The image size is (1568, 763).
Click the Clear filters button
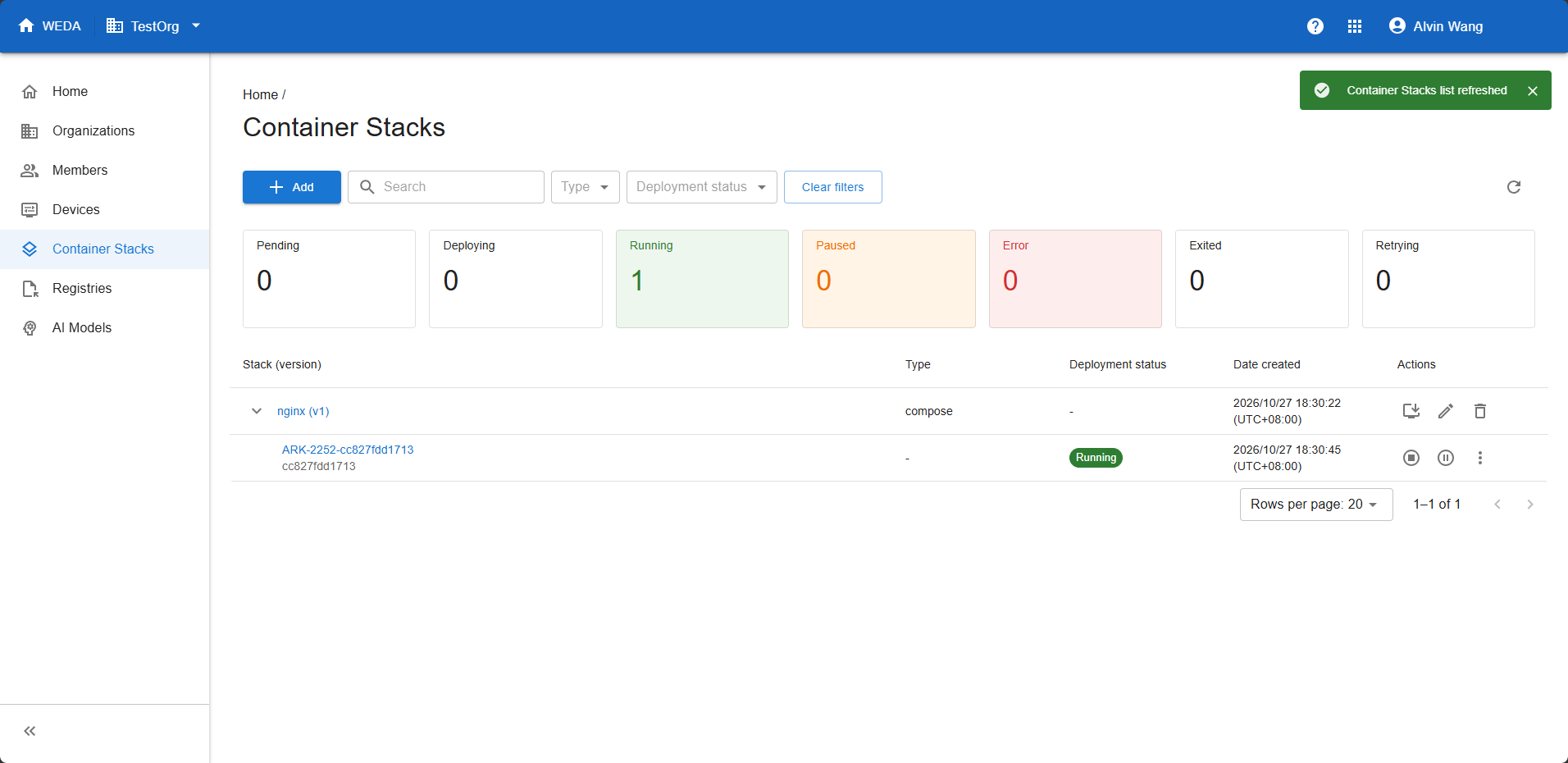tap(833, 187)
